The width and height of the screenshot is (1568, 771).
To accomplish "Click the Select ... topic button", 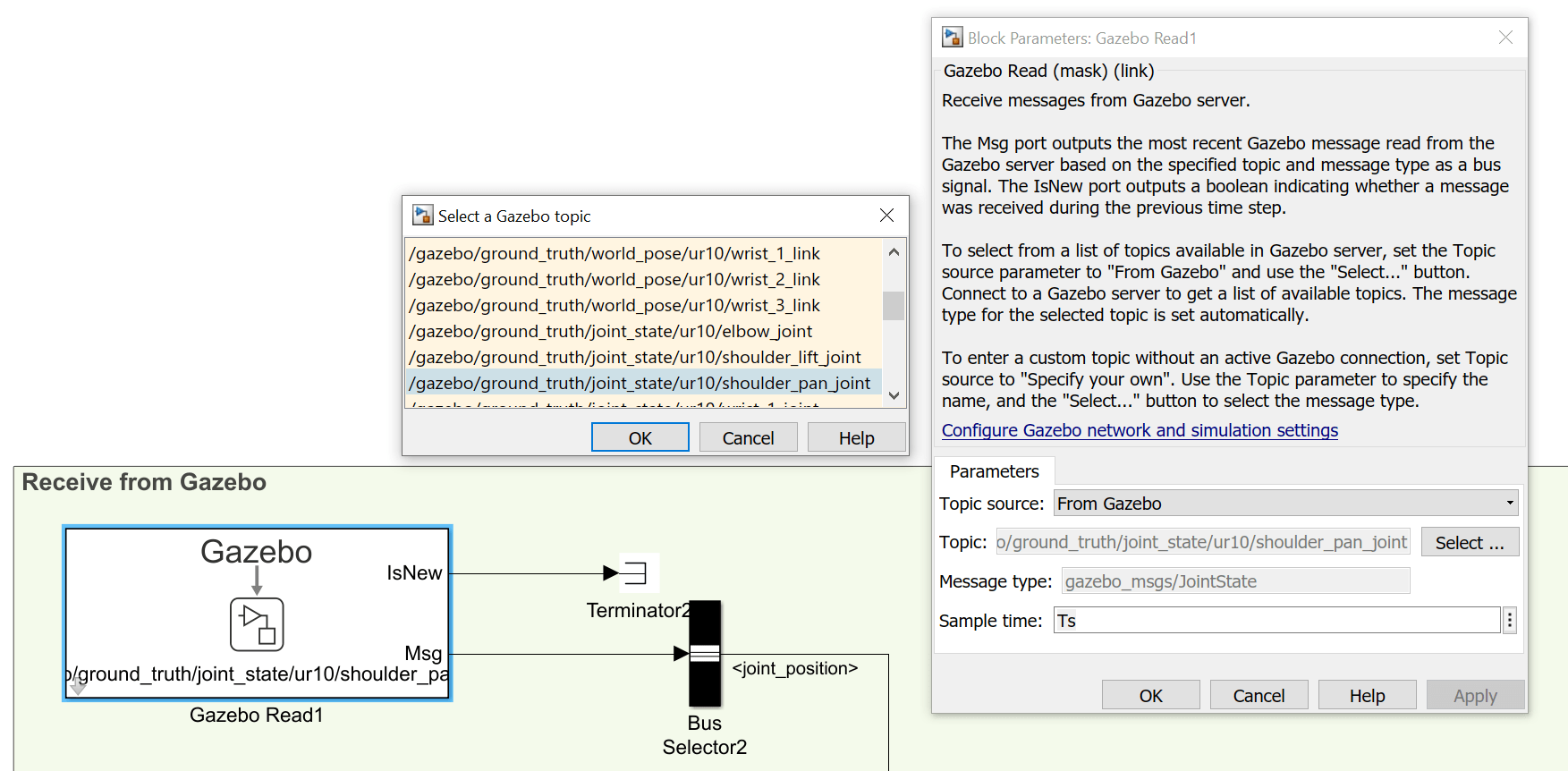I will (x=1470, y=542).
